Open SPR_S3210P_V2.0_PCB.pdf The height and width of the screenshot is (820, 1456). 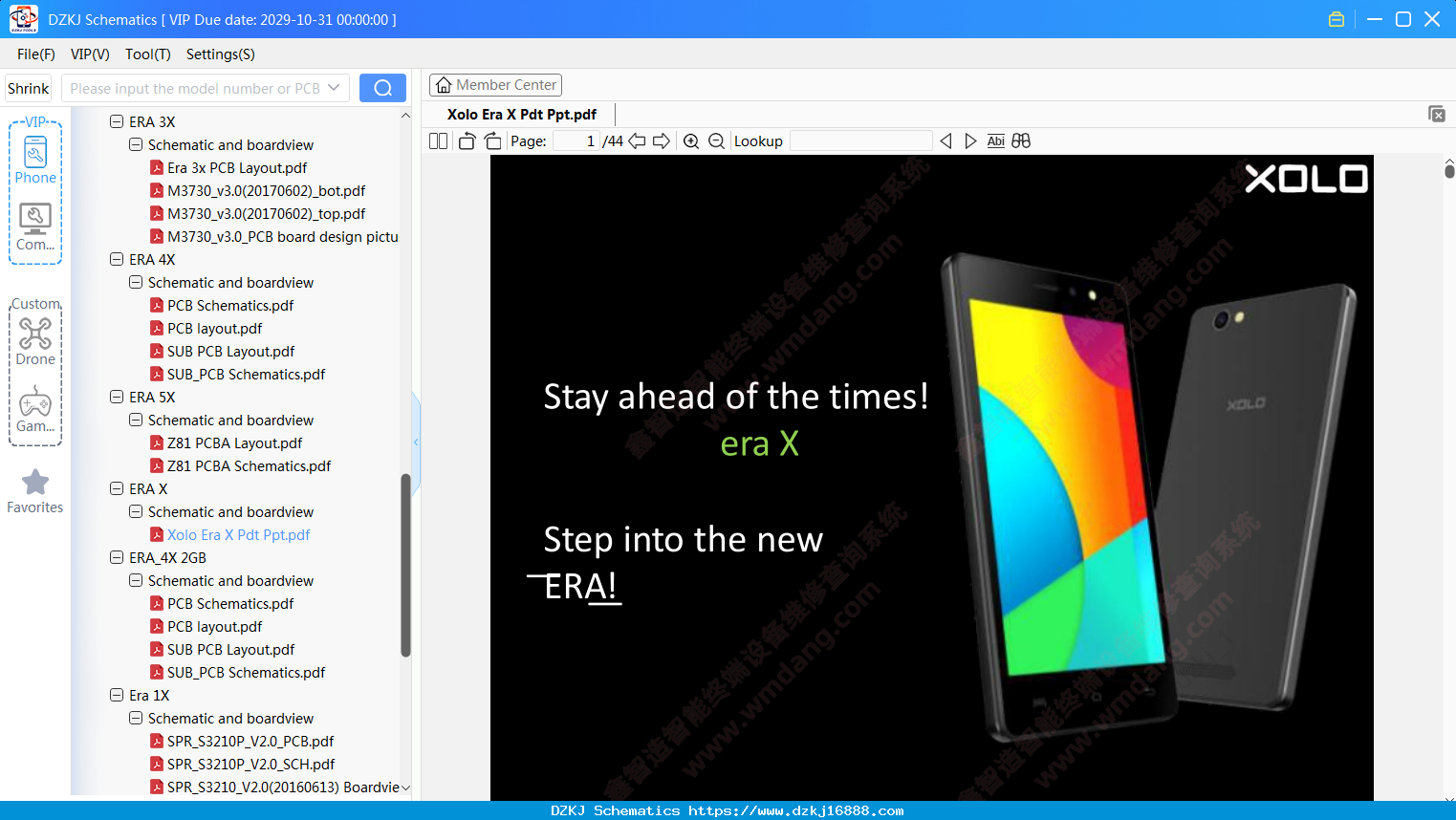point(250,741)
